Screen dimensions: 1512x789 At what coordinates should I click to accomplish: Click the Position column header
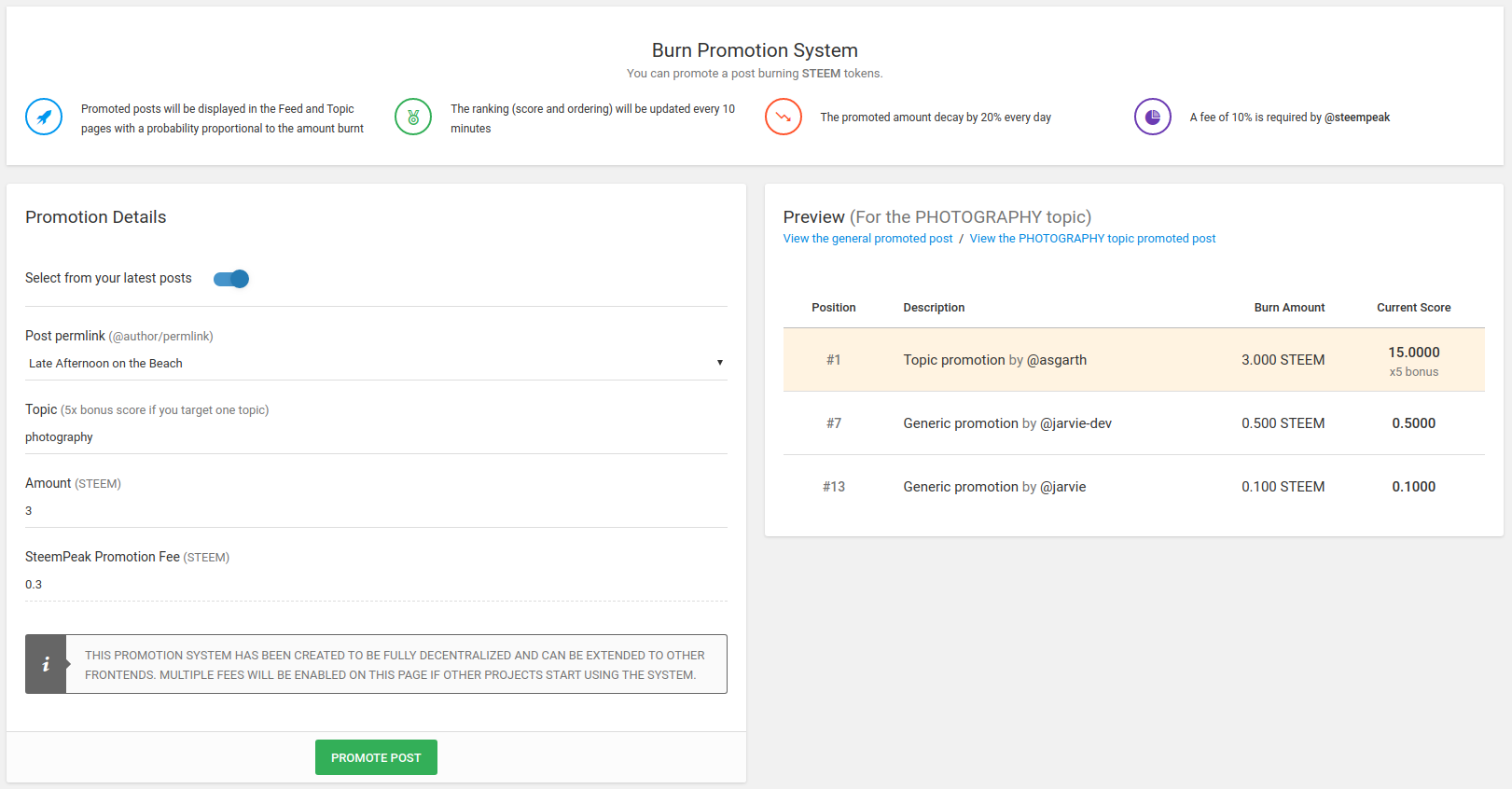click(x=833, y=308)
